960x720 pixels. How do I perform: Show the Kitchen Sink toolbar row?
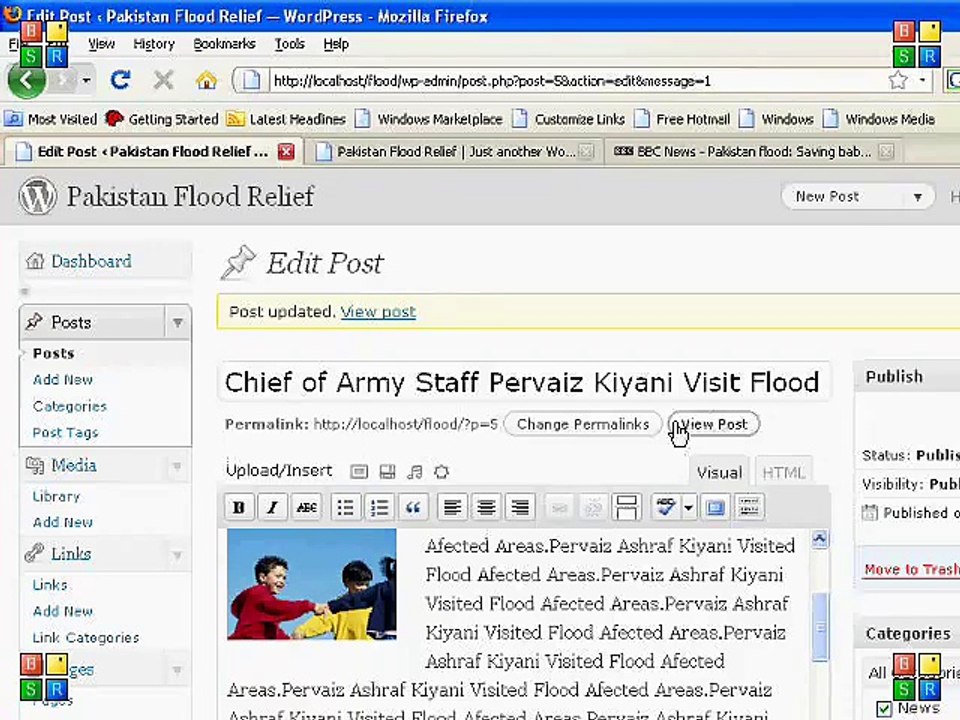(749, 508)
